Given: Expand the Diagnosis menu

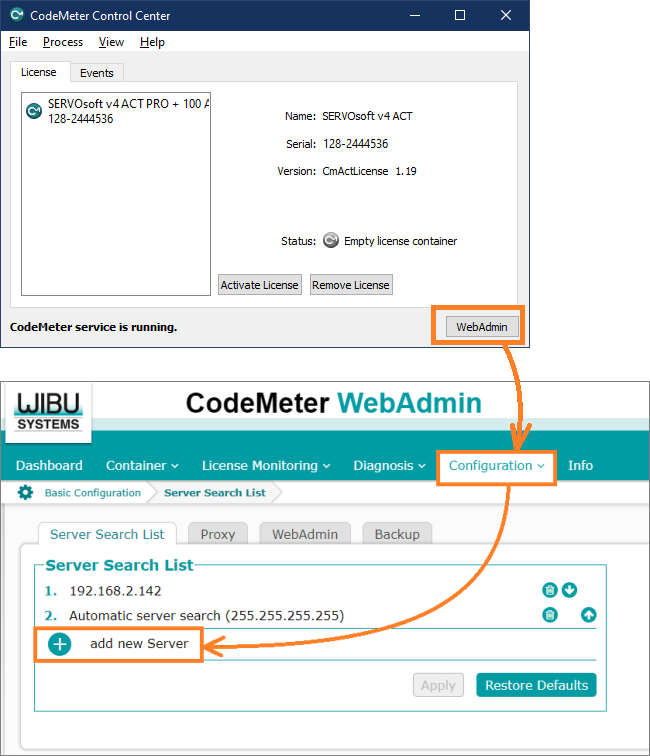Looking at the screenshot, I should [389, 465].
